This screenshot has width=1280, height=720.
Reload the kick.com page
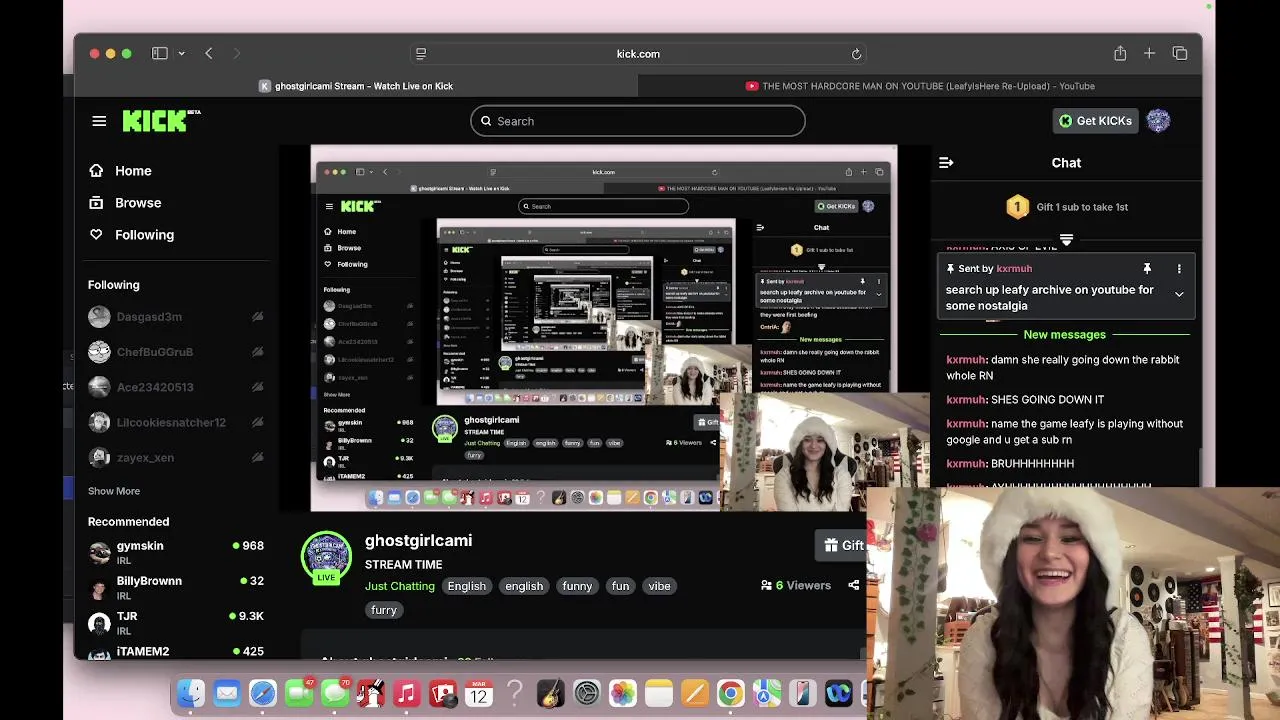[x=856, y=54]
